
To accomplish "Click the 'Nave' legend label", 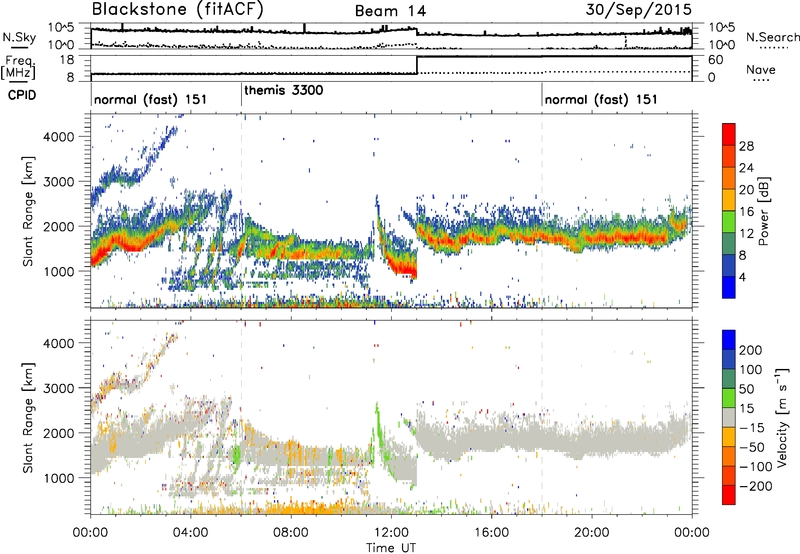I will [x=761, y=69].
